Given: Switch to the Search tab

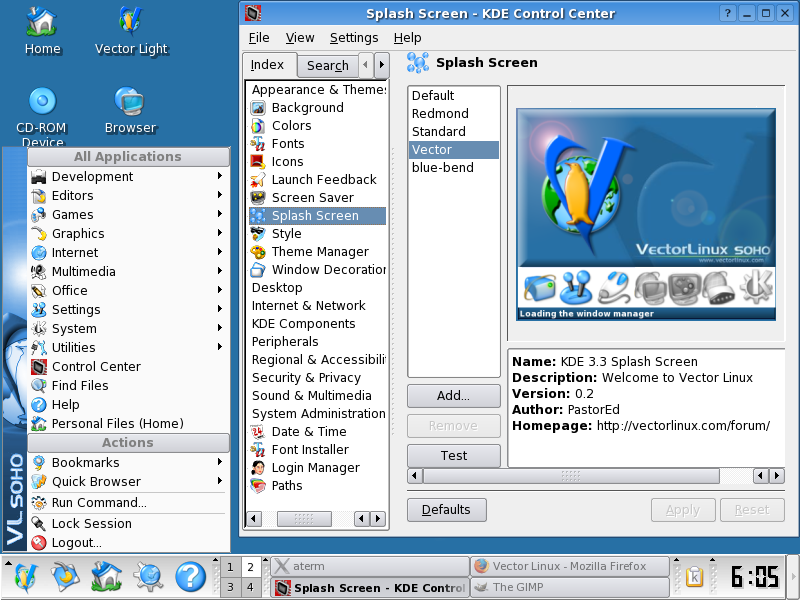Looking at the screenshot, I should tap(327, 66).
